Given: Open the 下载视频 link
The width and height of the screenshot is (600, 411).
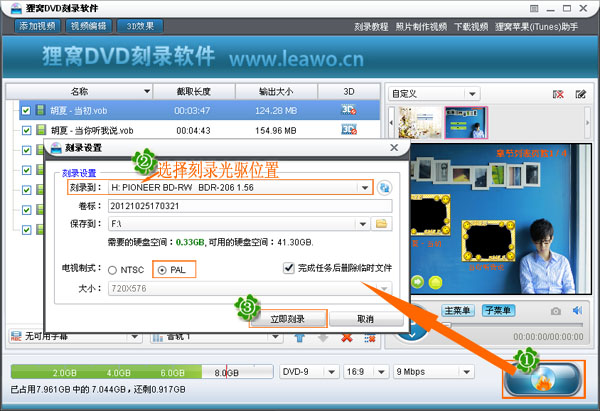Looking at the screenshot, I should pyautogui.click(x=471, y=27).
